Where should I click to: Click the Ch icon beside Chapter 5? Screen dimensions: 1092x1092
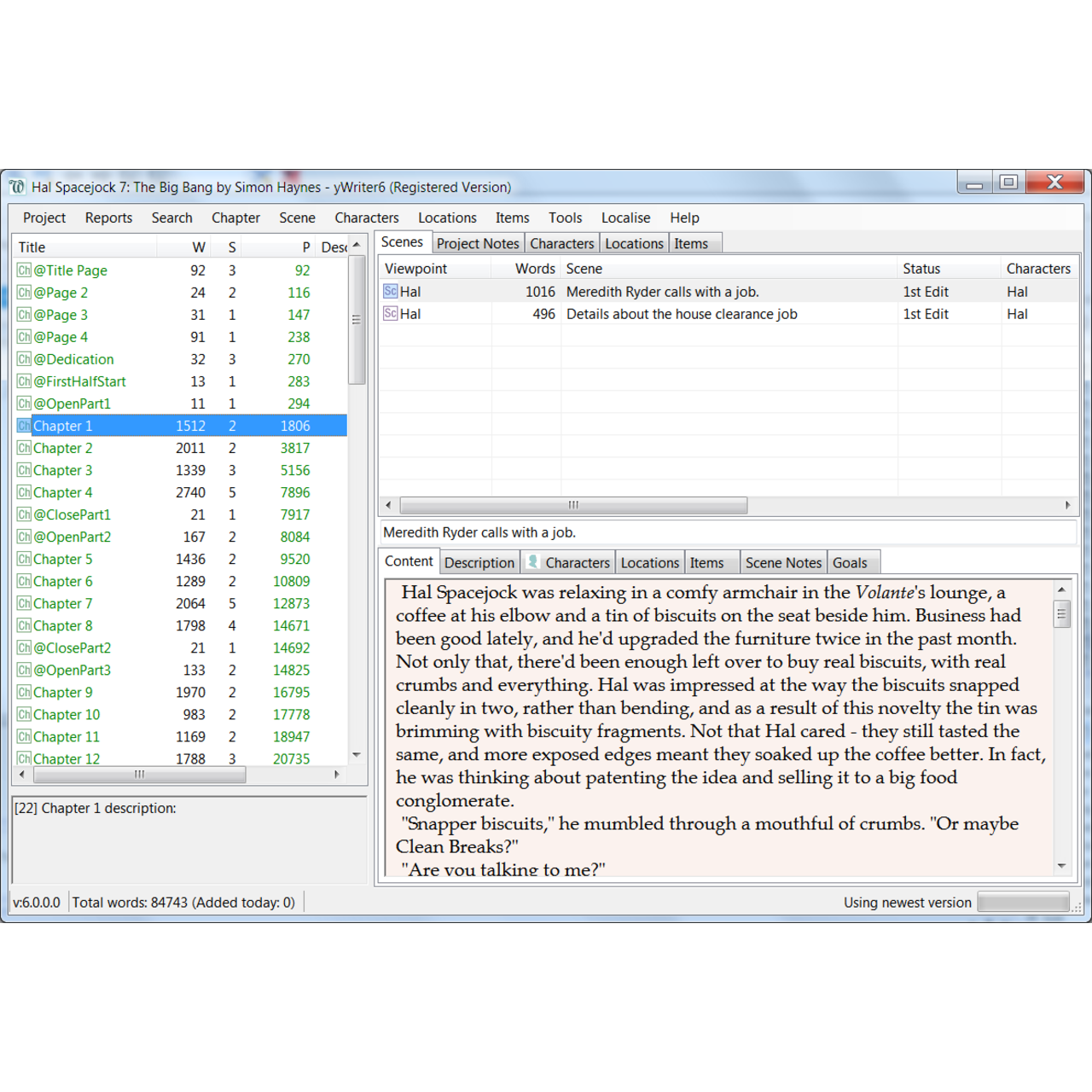tap(23, 559)
